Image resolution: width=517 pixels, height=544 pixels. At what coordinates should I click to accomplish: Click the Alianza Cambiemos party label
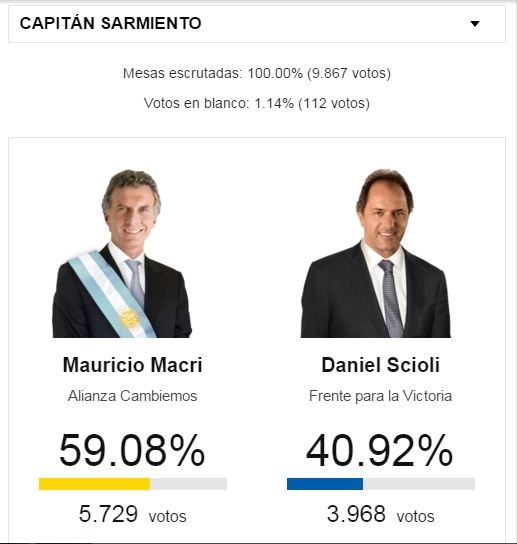pyautogui.click(x=133, y=396)
